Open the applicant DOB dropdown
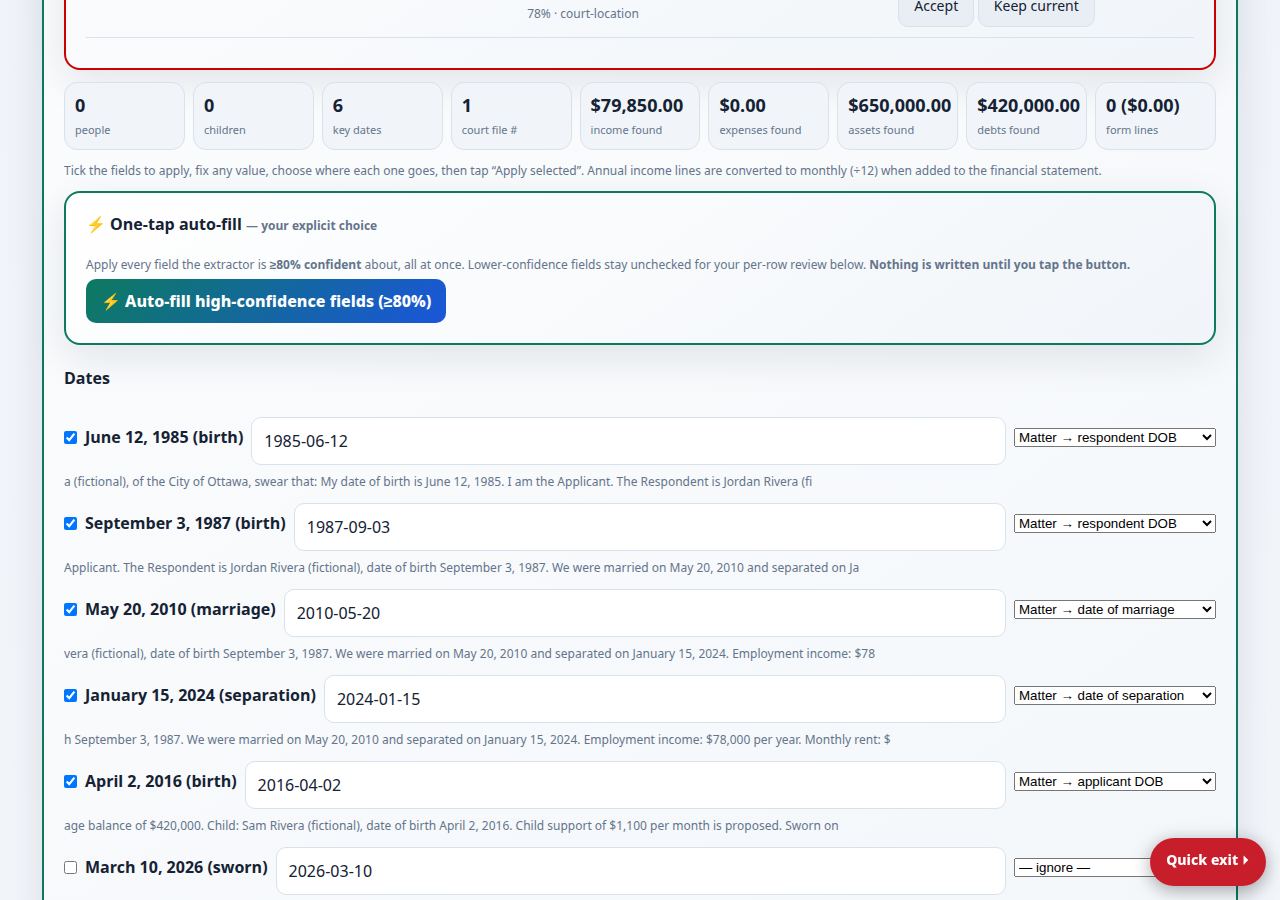This screenshot has height=900, width=1280. 1115,781
